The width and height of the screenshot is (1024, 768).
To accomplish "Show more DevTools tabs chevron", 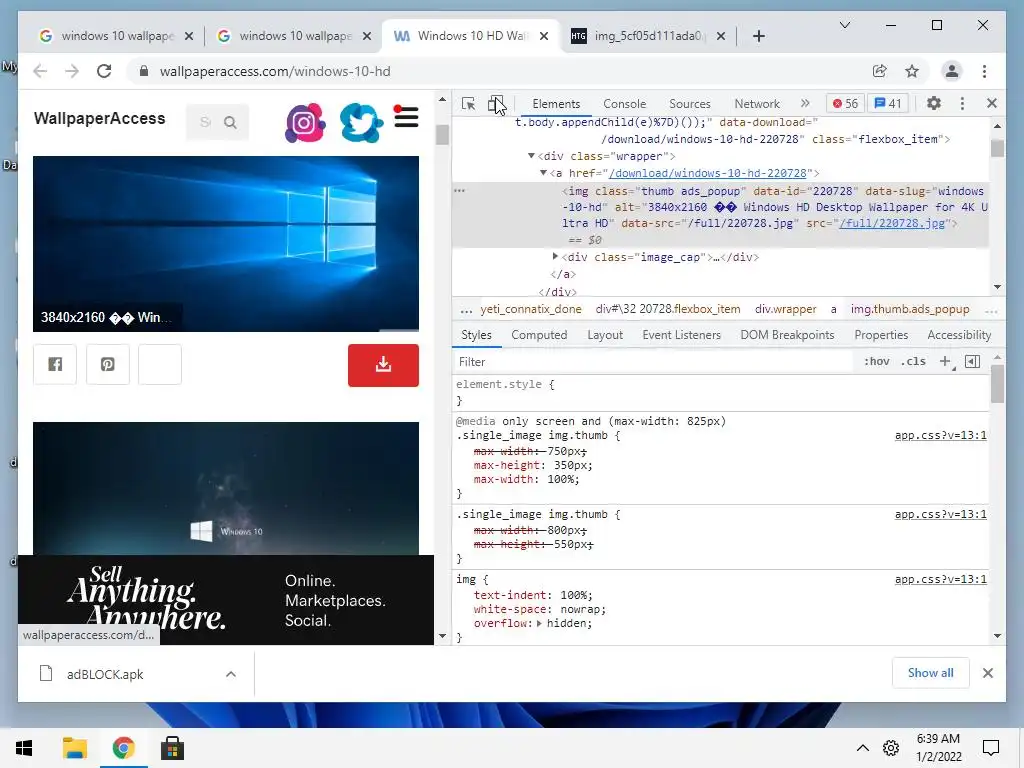I will (x=805, y=103).
